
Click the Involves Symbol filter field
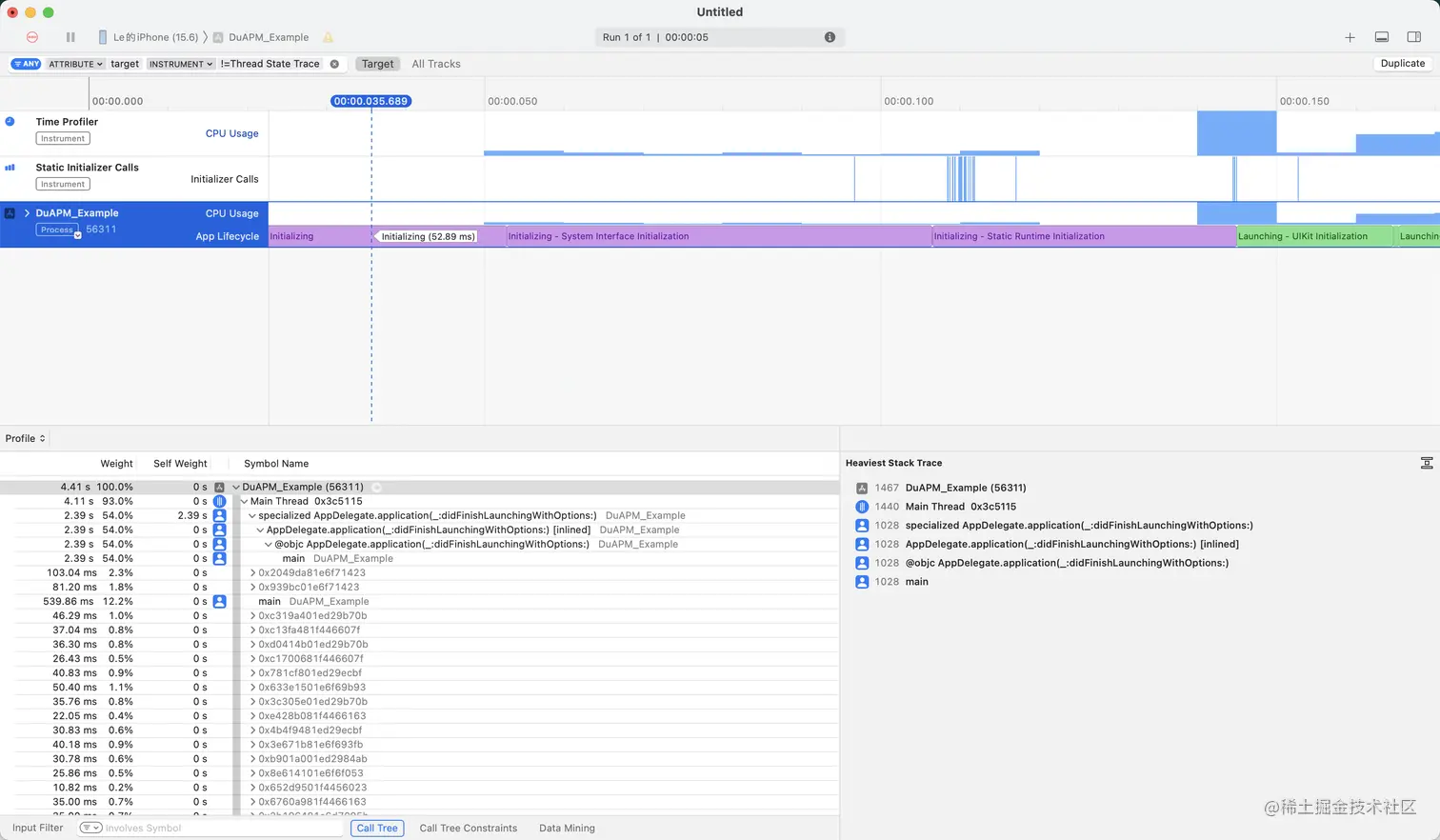click(x=223, y=828)
